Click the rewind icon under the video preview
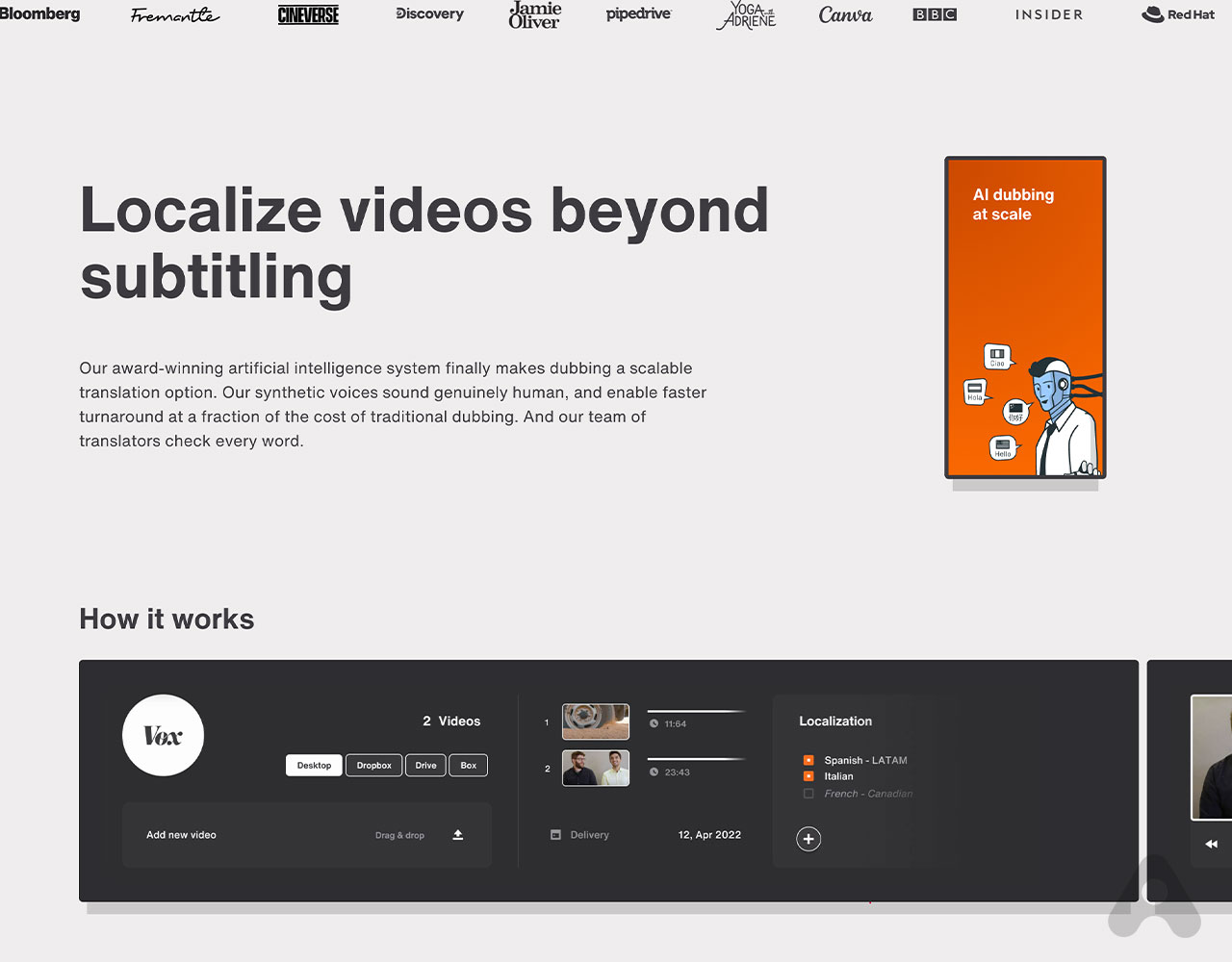The width and height of the screenshot is (1232, 962). coord(1211,844)
